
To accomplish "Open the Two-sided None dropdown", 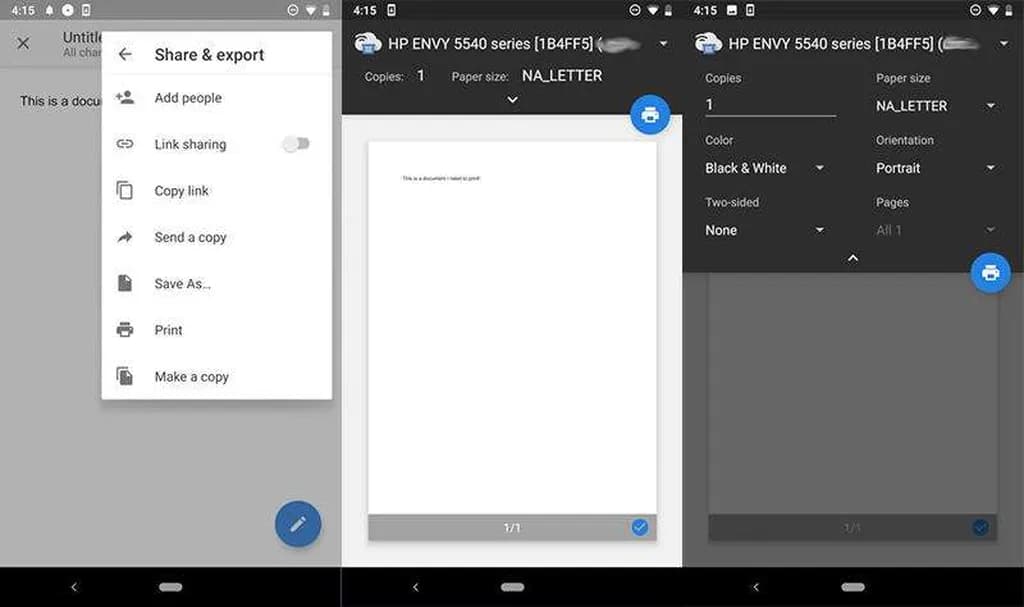I will click(x=764, y=230).
